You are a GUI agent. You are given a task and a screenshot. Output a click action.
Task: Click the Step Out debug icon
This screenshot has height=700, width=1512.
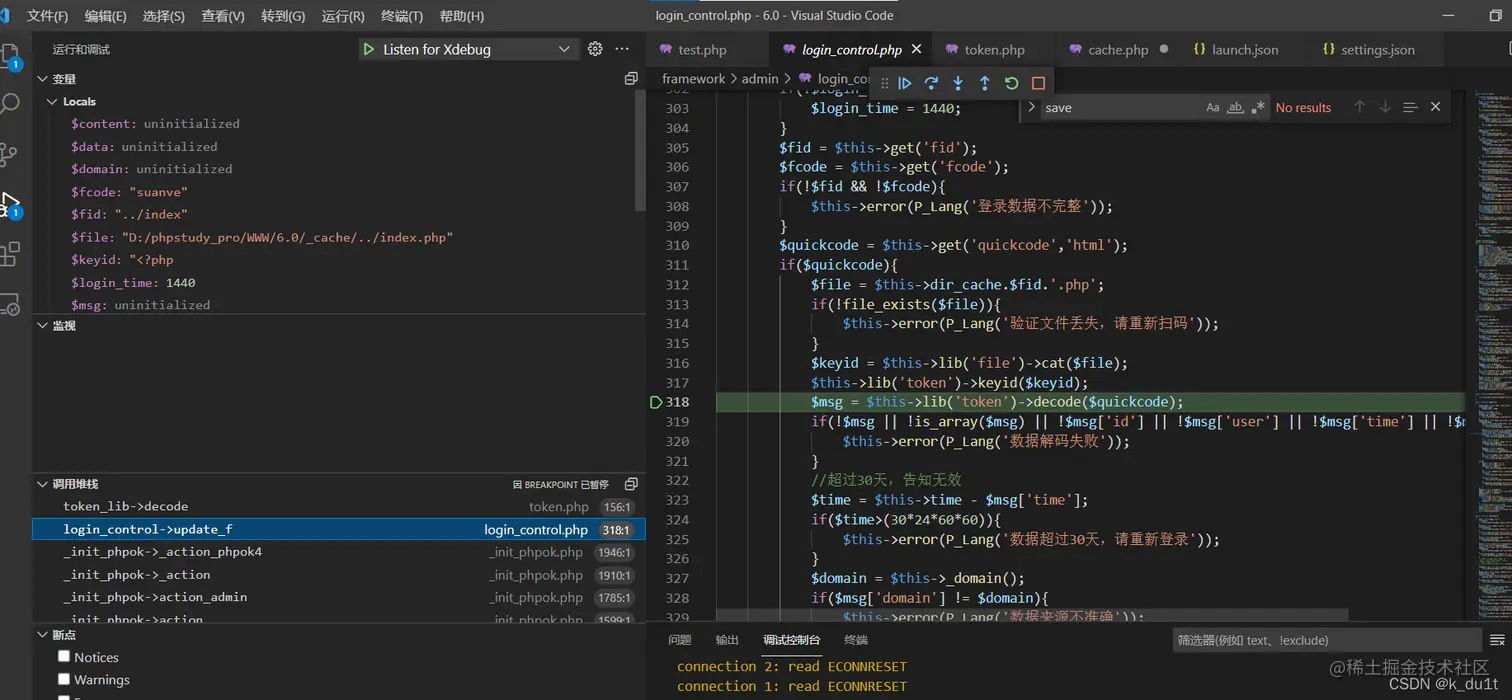tap(984, 83)
